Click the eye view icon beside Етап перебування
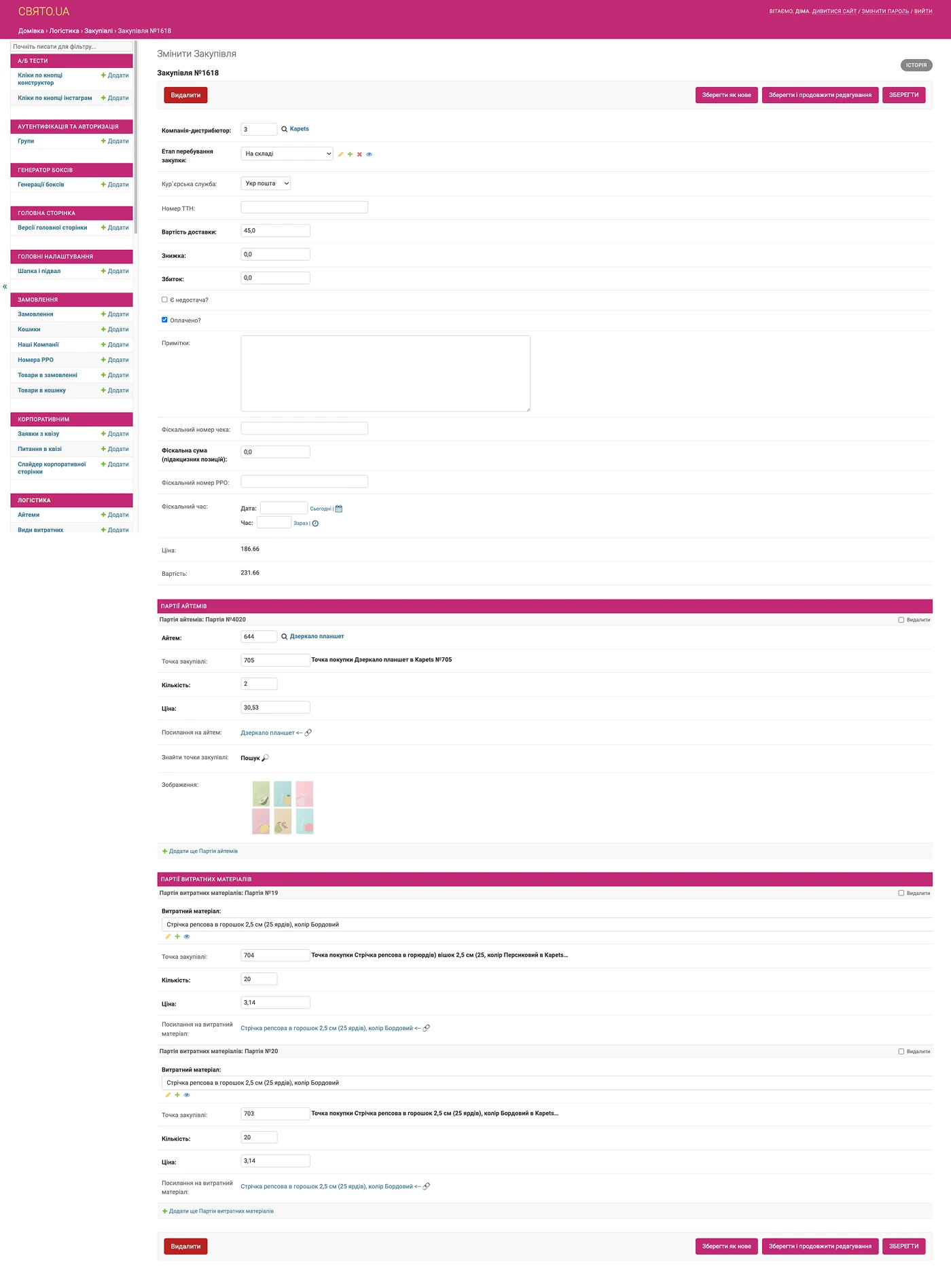 coord(370,155)
